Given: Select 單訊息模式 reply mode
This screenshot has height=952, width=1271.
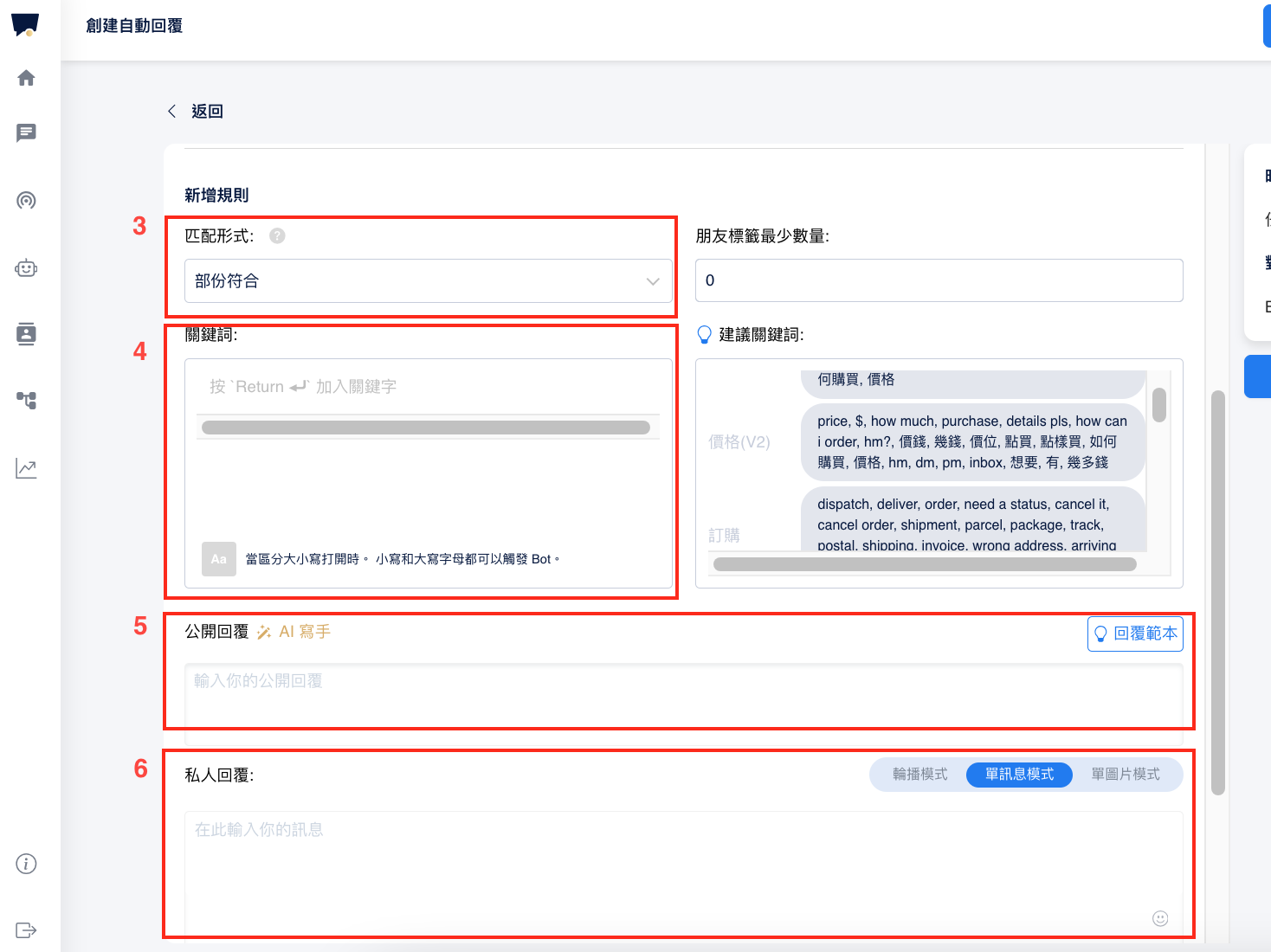Looking at the screenshot, I should click(1019, 775).
